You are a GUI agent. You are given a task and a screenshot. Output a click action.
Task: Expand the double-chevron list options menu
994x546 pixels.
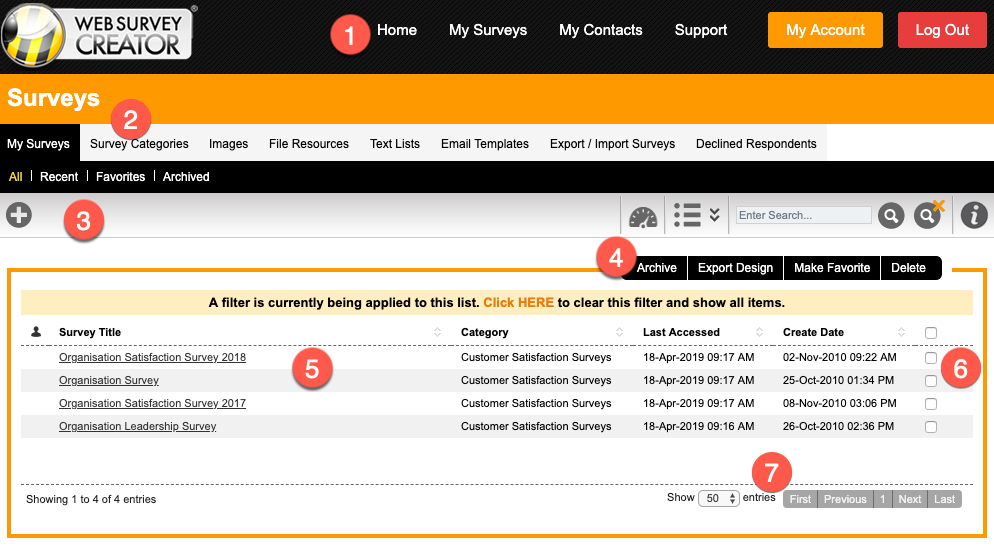(714, 215)
